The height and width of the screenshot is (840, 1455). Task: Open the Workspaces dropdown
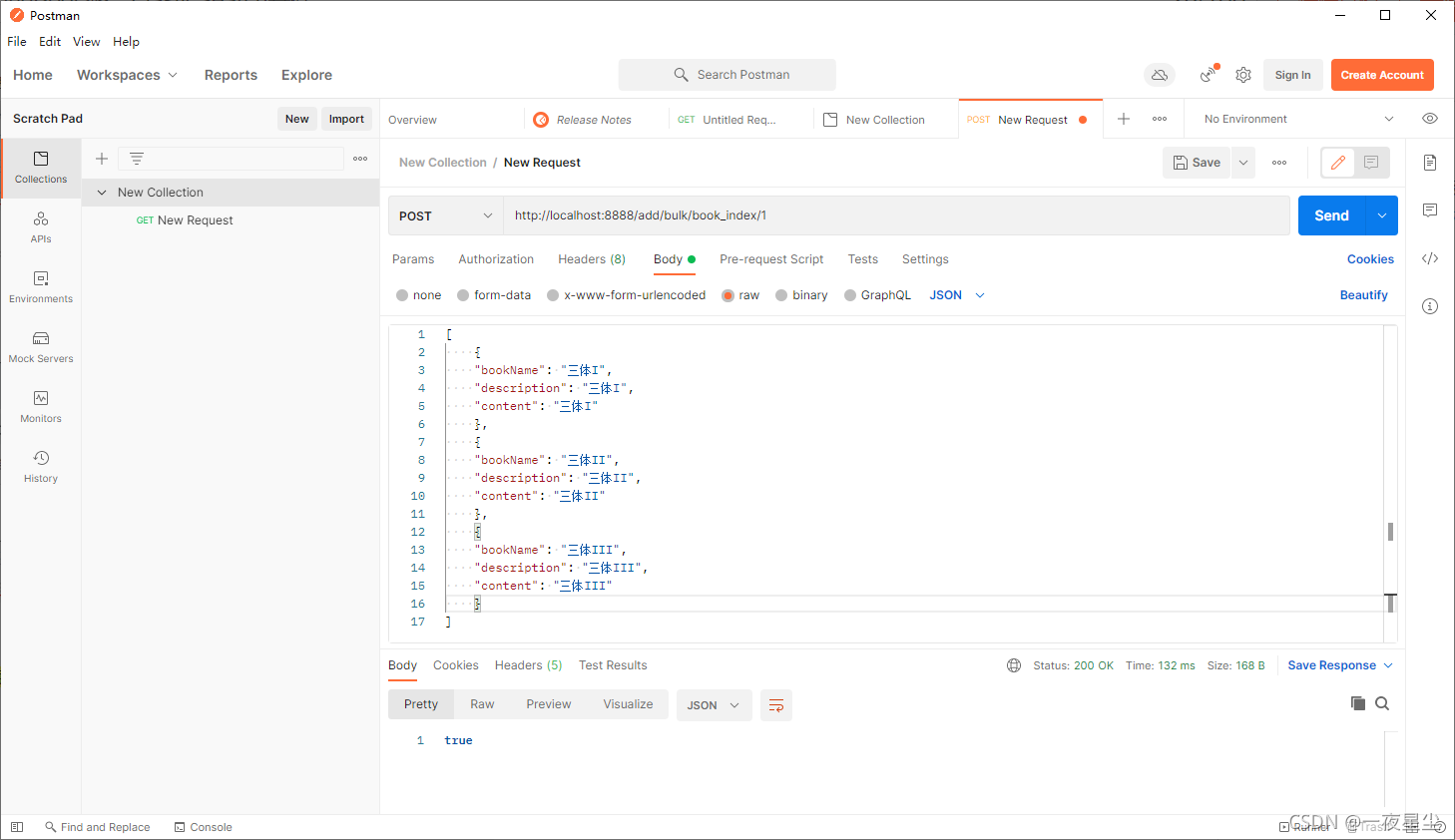click(127, 75)
